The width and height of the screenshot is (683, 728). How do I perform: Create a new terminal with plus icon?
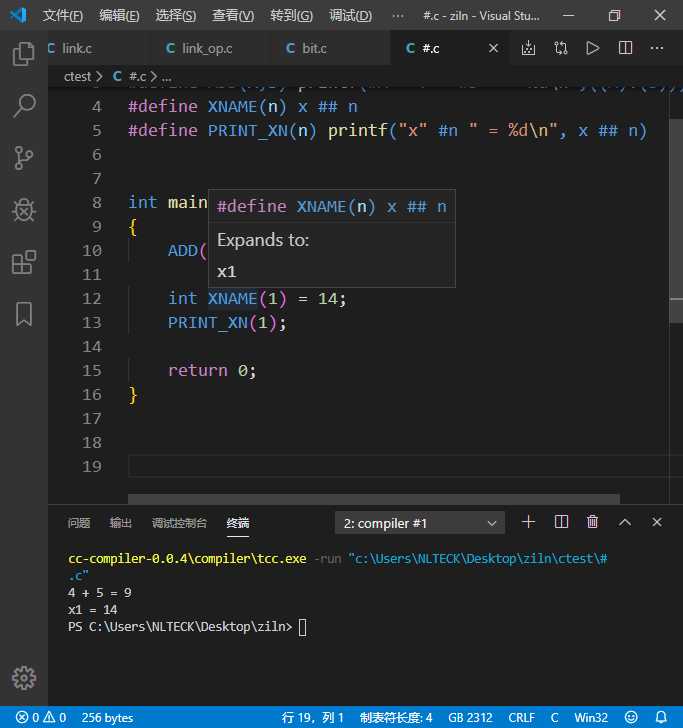[528, 522]
